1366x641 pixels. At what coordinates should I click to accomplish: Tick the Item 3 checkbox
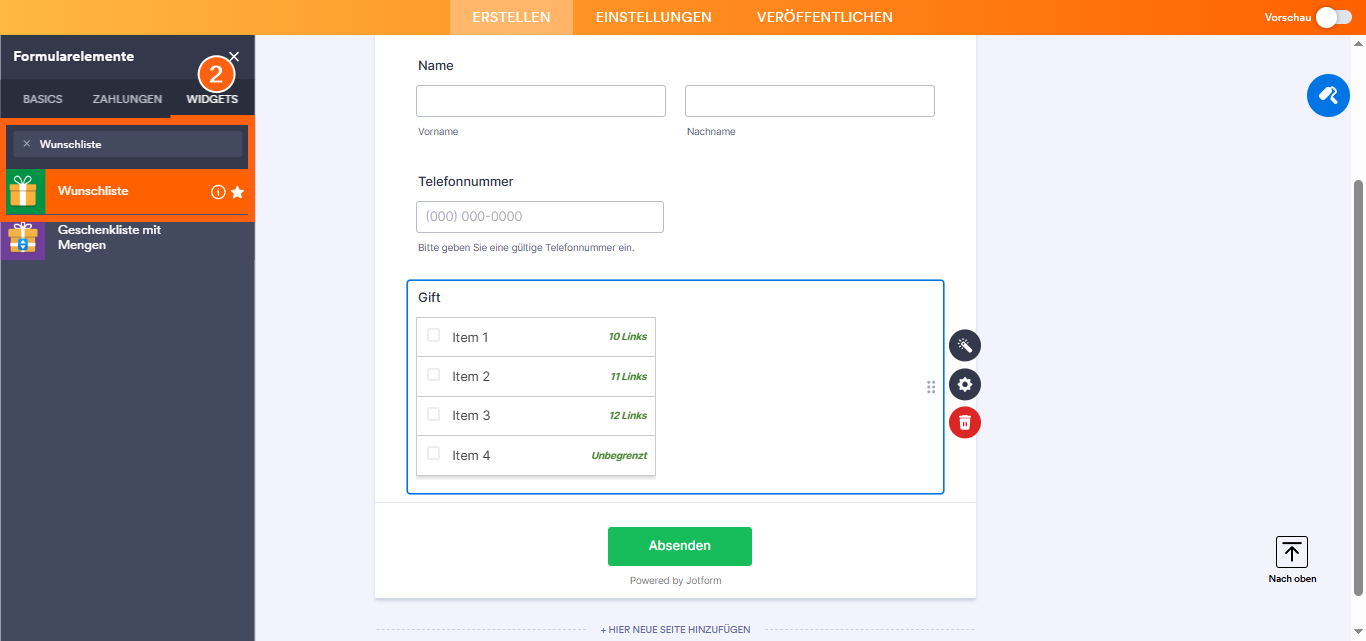[x=434, y=414]
